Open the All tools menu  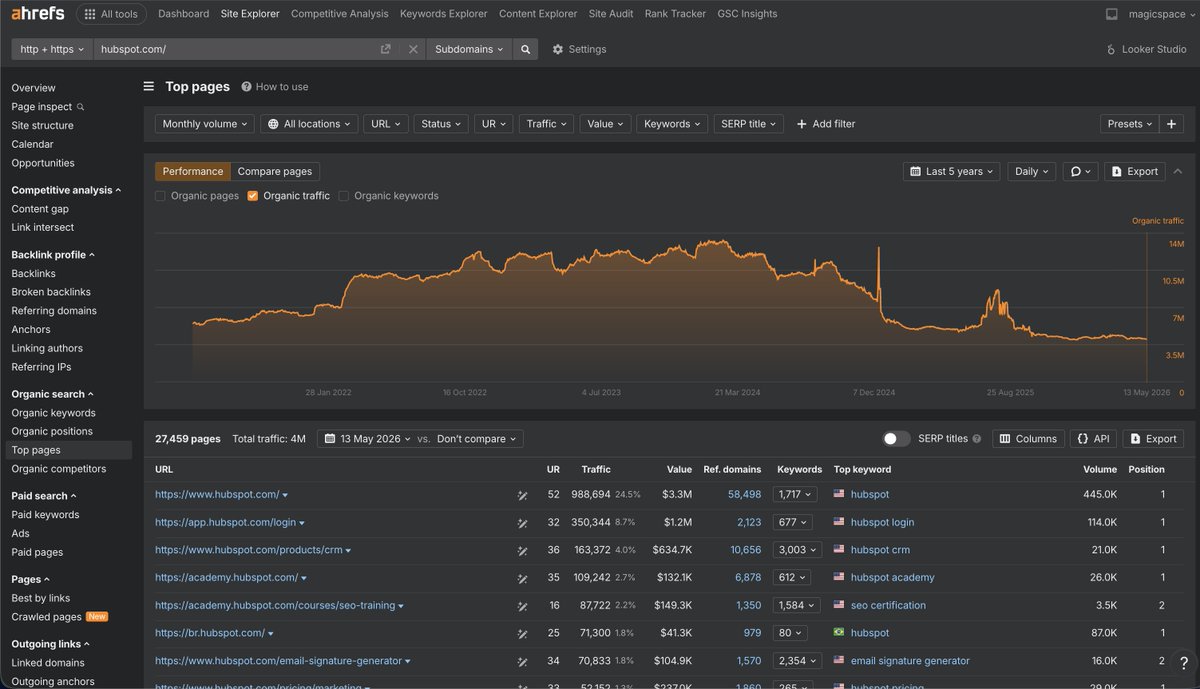[111, 14]
